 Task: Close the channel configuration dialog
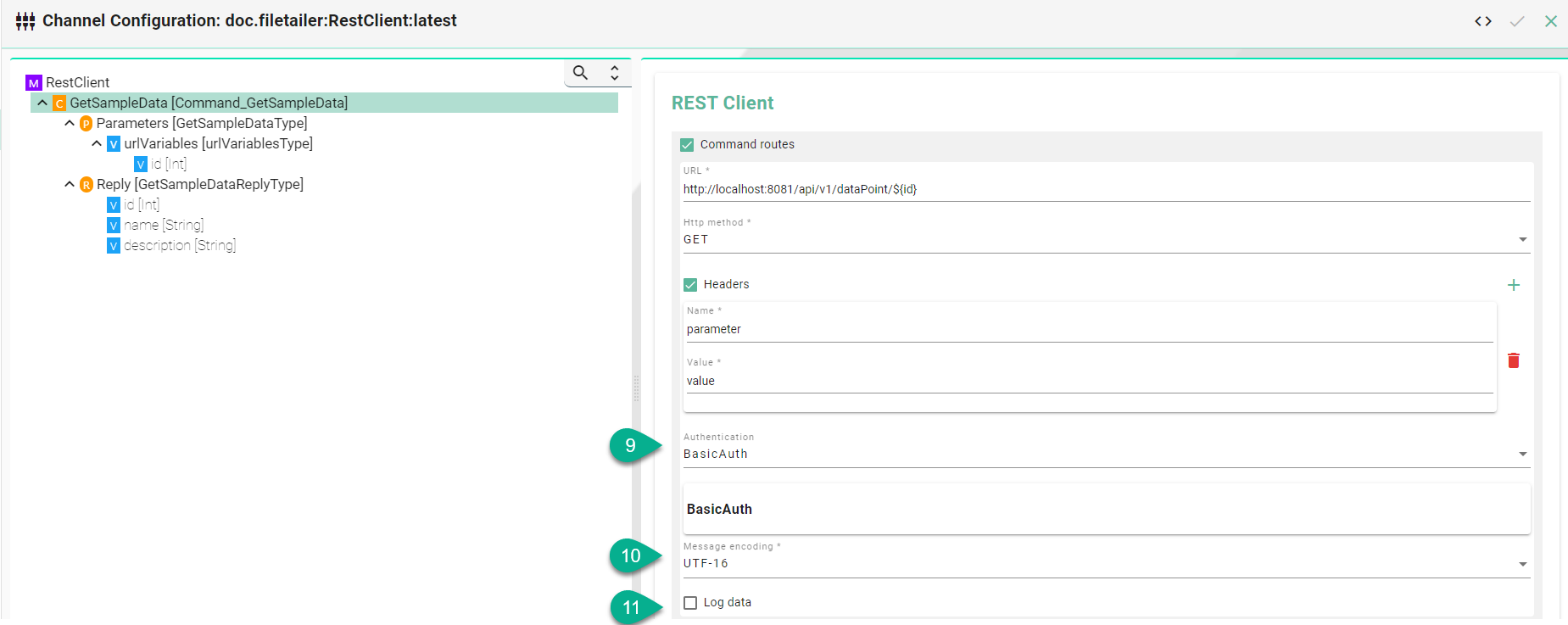[x=1550, y=21]
